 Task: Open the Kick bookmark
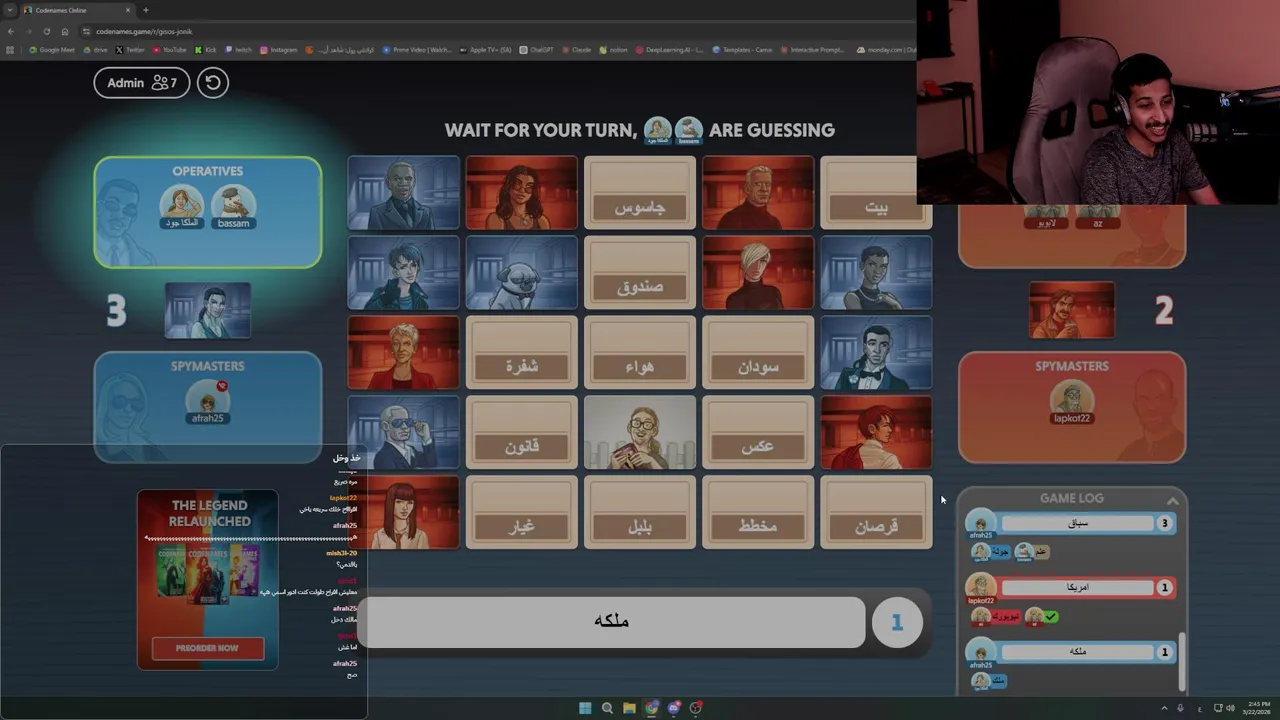[205, 49]
